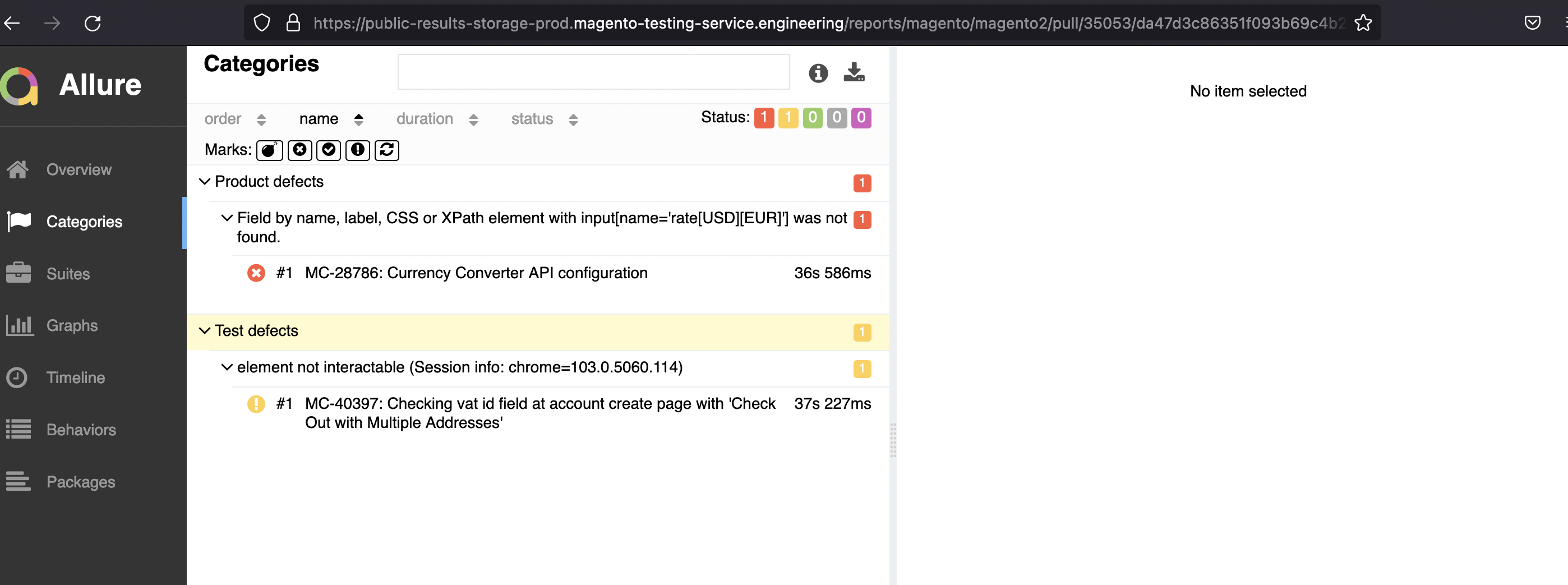The height and width of the screenshot is (585, 1568).
Task: Open the Overview section
Action: pos(93,170)
